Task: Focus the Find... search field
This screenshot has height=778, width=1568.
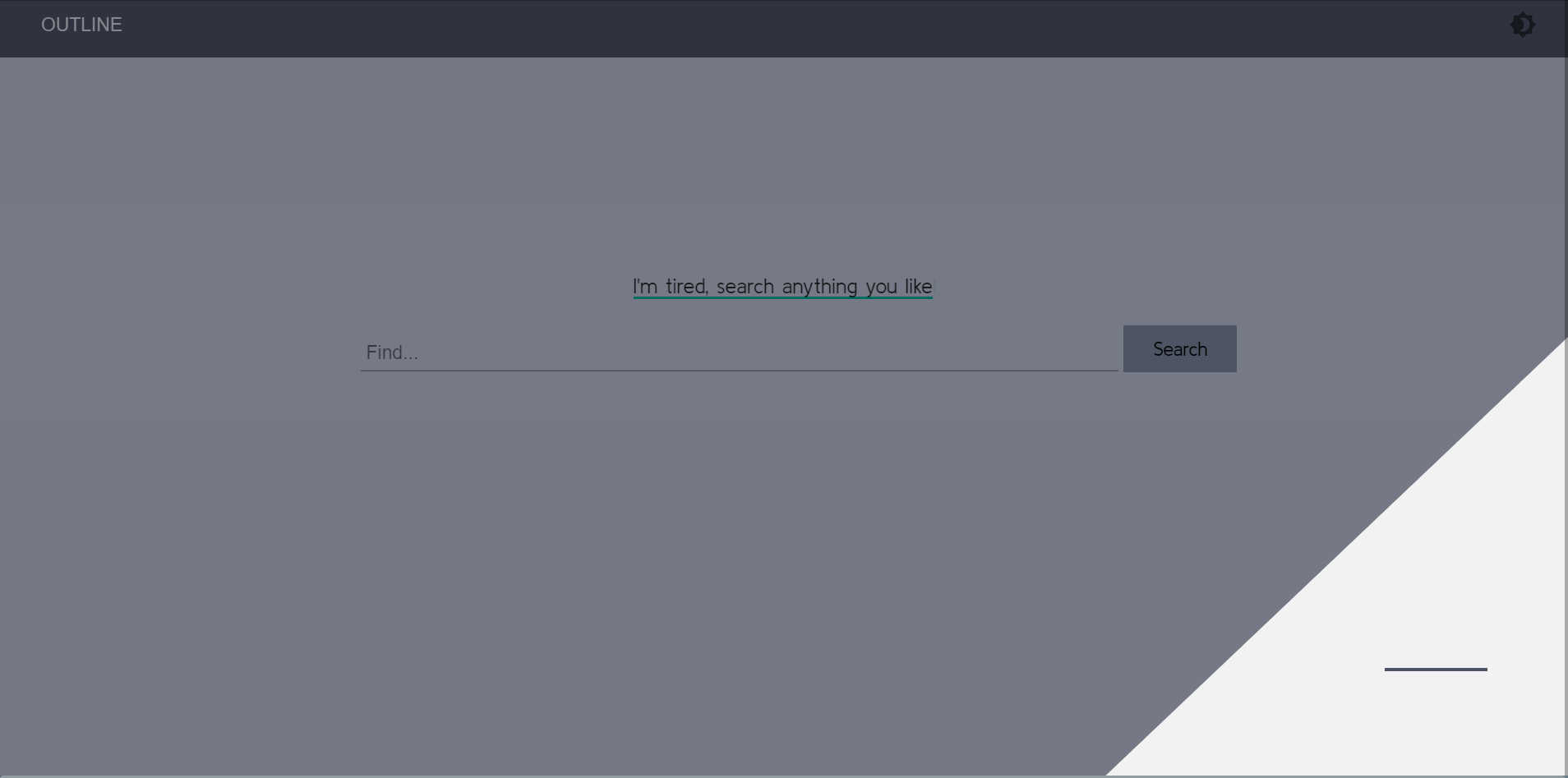Action: click(739, 352)
